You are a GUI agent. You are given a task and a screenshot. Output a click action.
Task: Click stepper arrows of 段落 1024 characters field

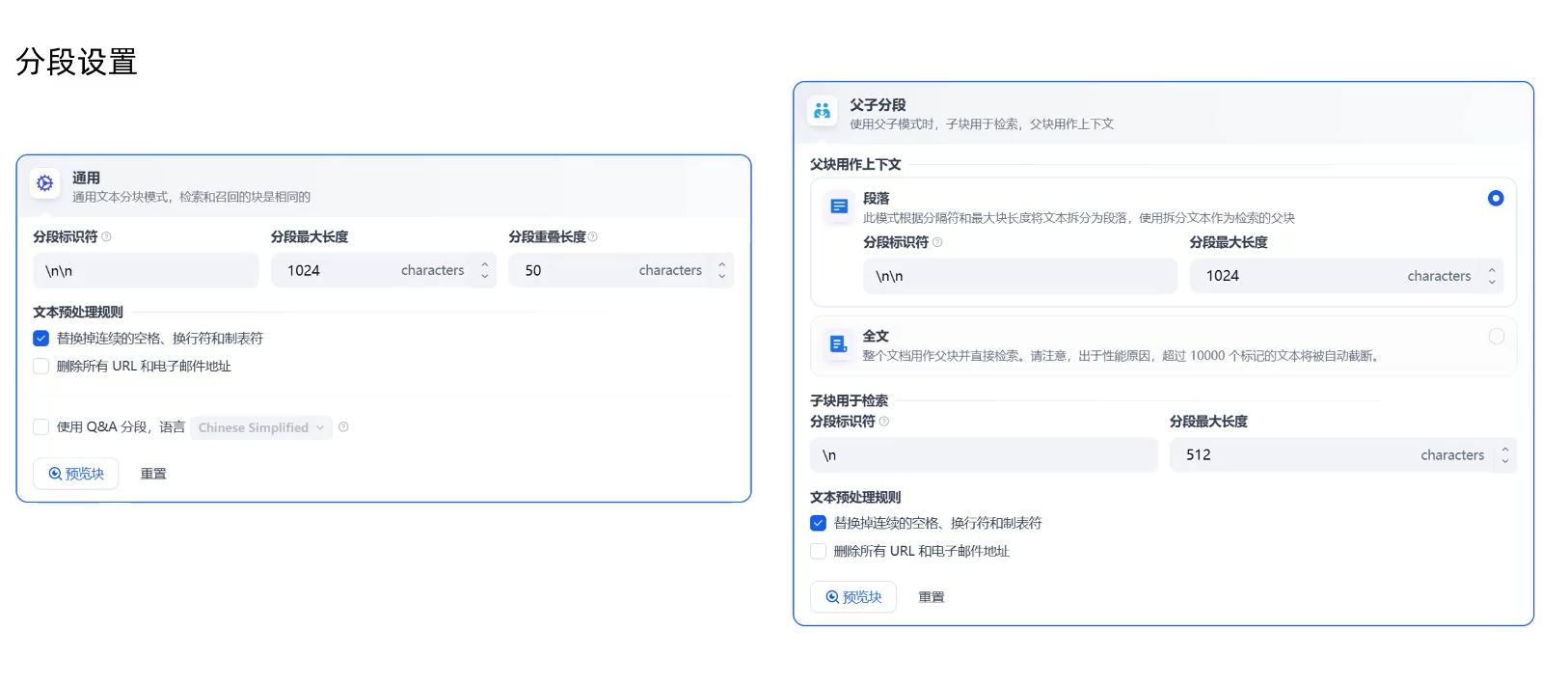point(1492,276)
